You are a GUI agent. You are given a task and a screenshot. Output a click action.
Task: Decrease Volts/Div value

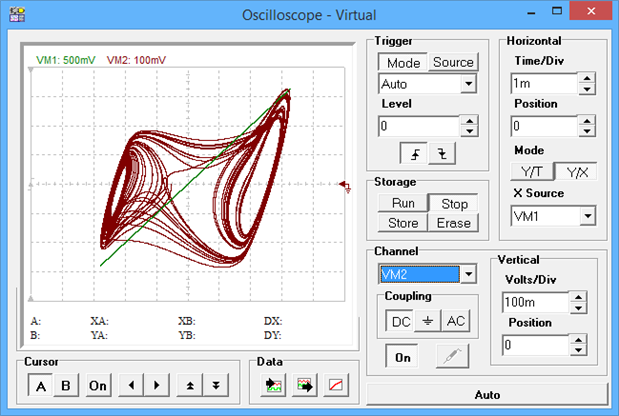(x=578, y=307)
